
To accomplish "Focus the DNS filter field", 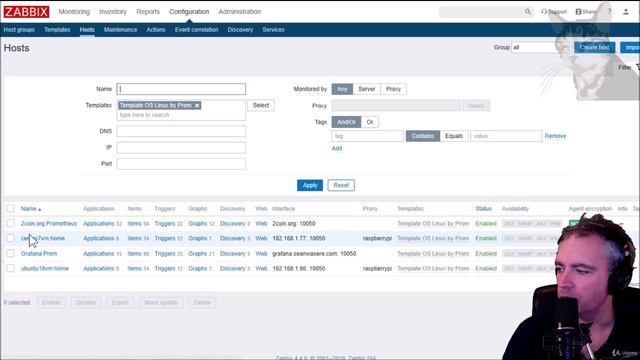I will tap(181, 131).
